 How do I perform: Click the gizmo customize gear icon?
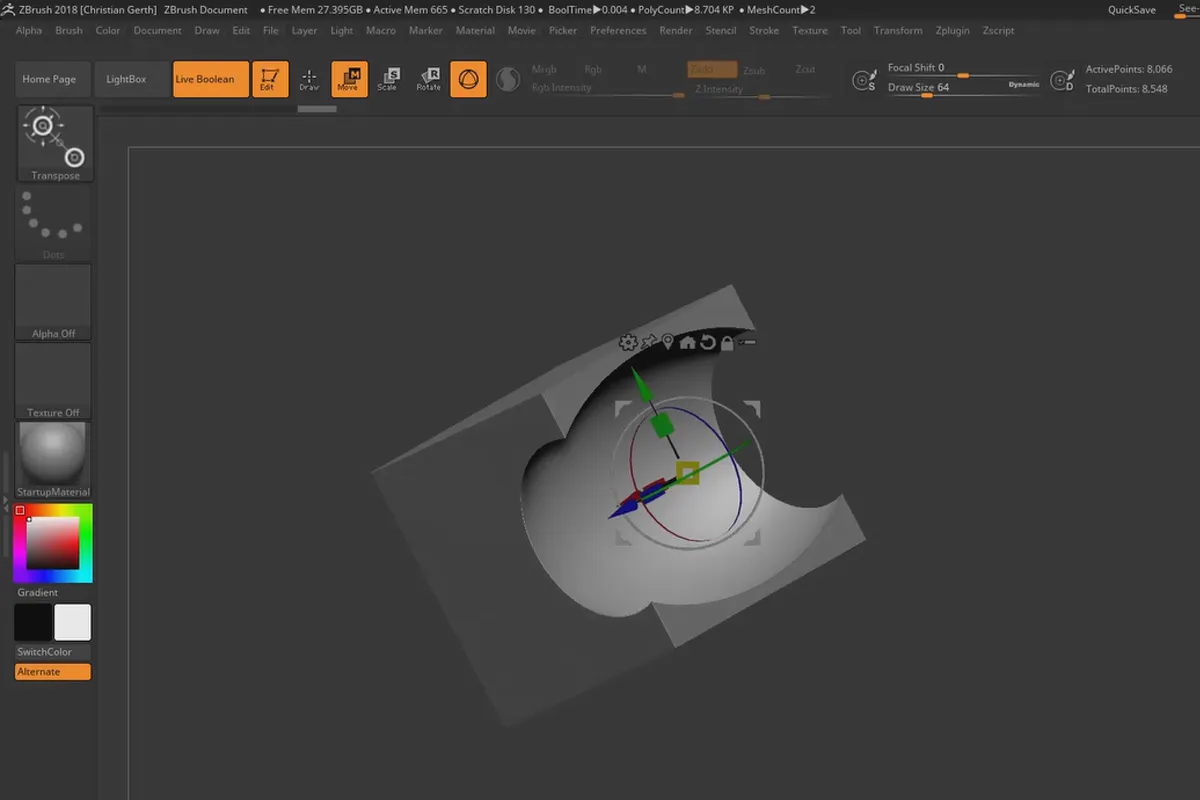coord(628,343)
